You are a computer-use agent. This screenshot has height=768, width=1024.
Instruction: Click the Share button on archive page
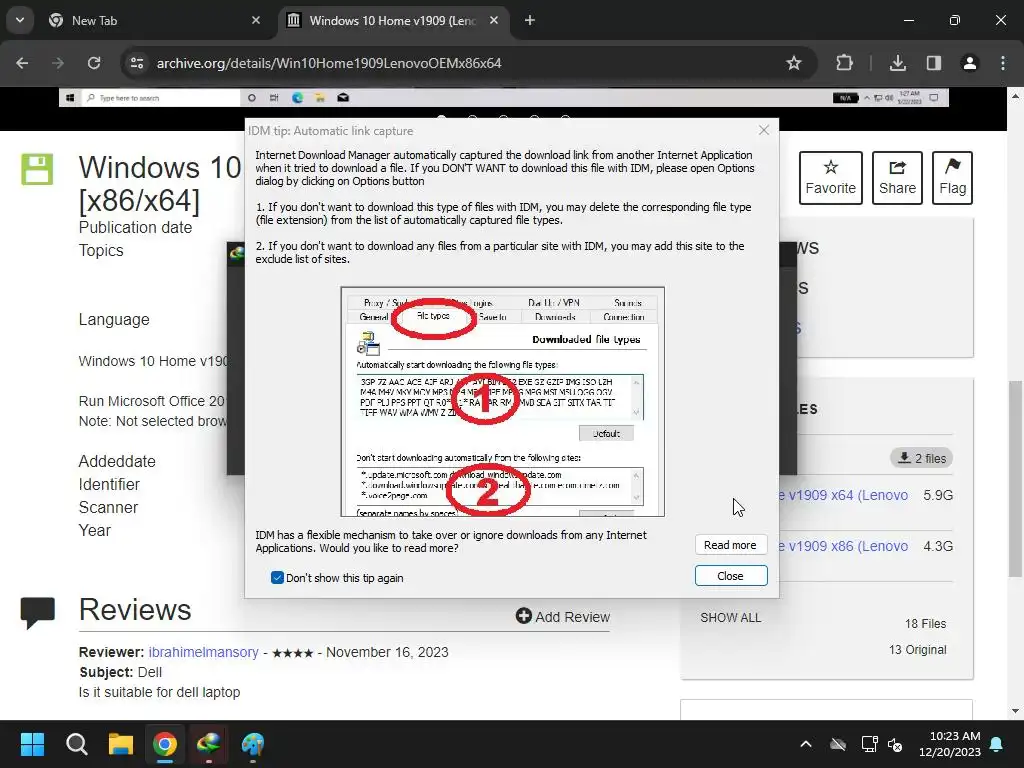[x=897, y=178]
